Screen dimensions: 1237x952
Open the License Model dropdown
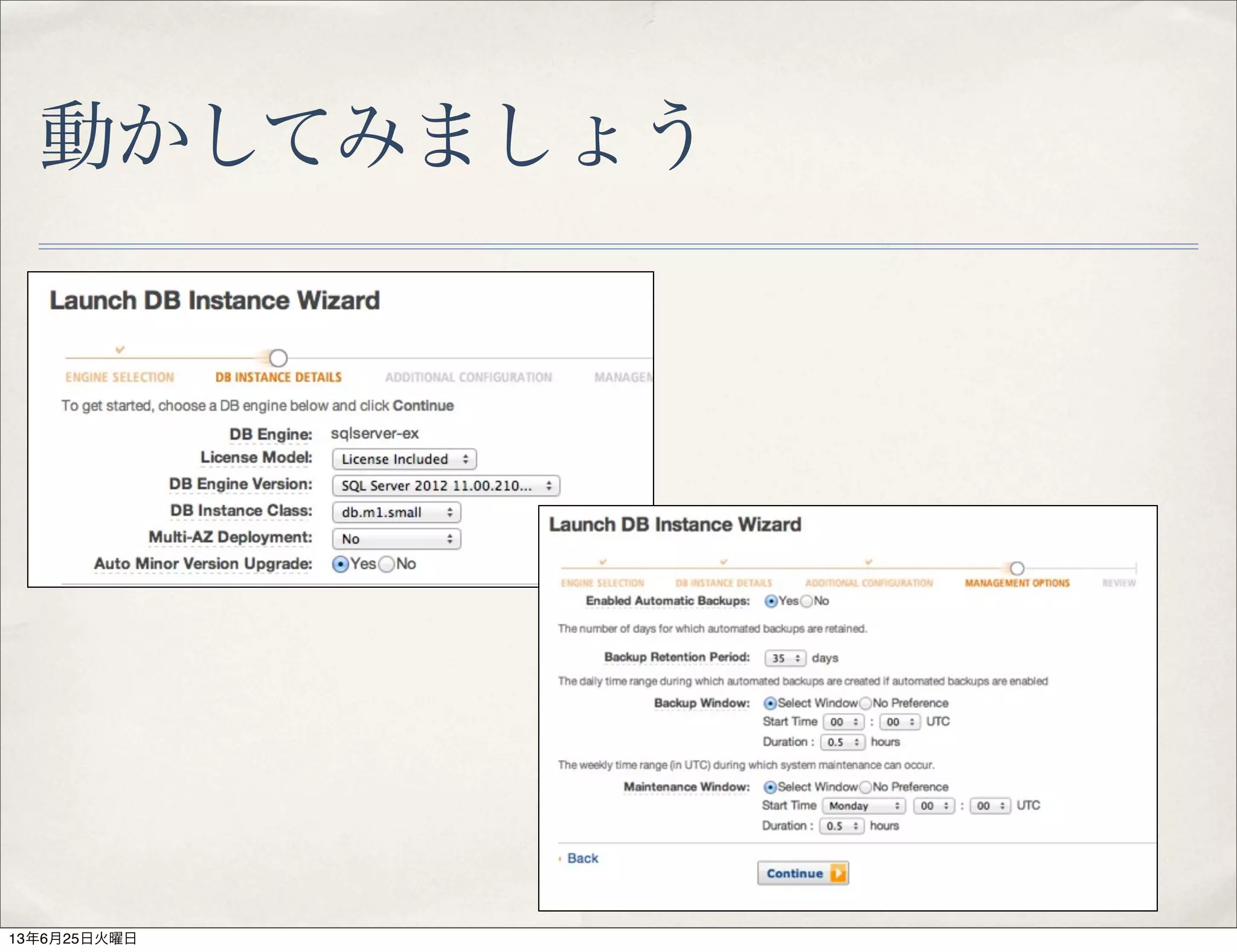coord(404,459)
